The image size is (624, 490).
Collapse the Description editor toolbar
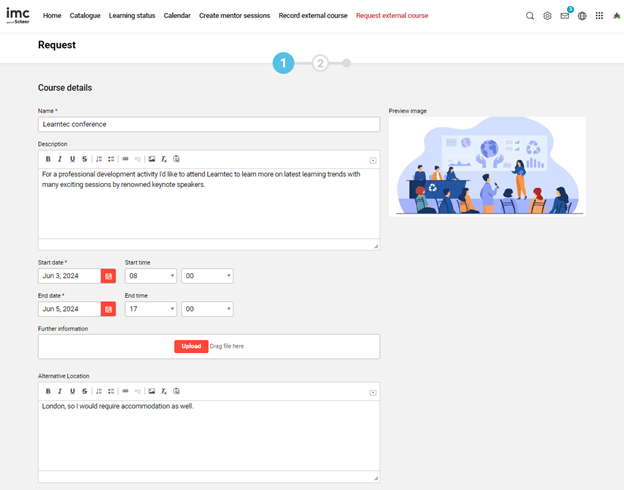point(373,160)
